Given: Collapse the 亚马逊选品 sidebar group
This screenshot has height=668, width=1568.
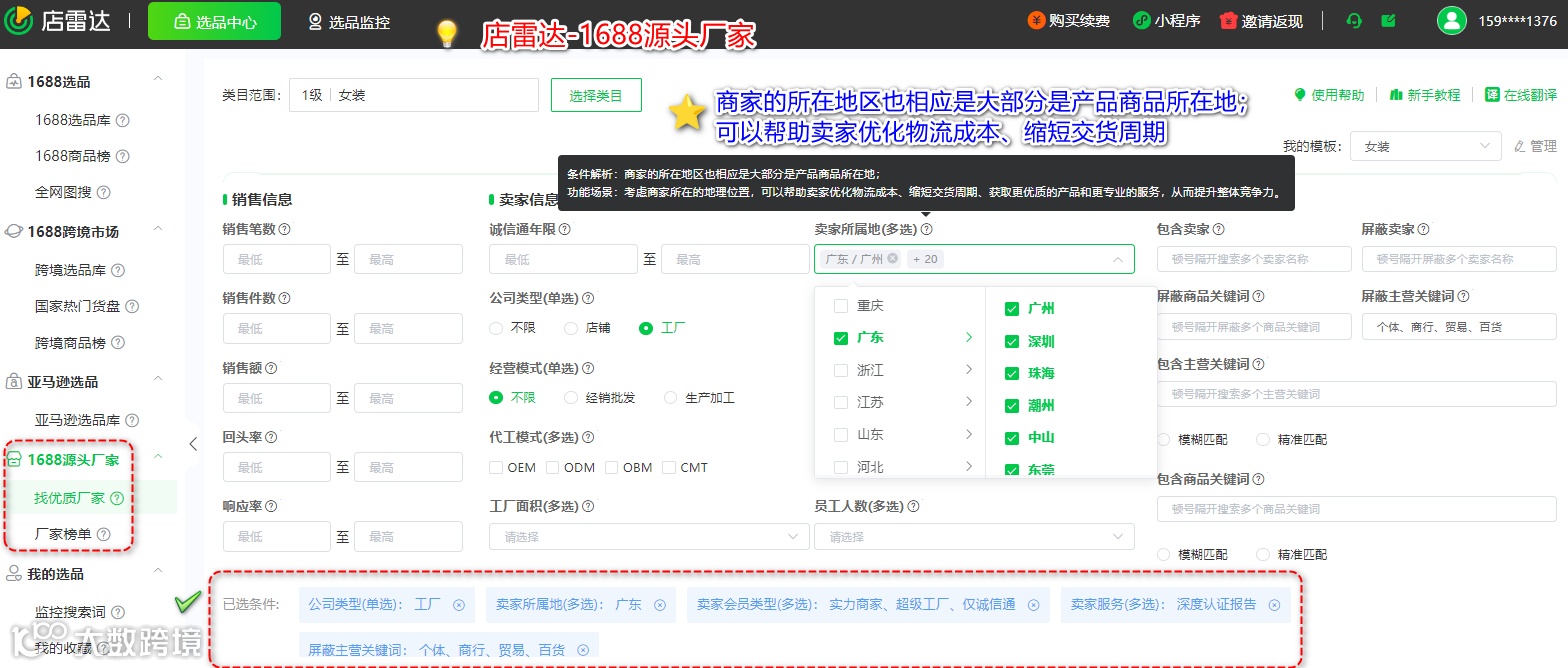Looking at the screenshot, I should point(158,379).
